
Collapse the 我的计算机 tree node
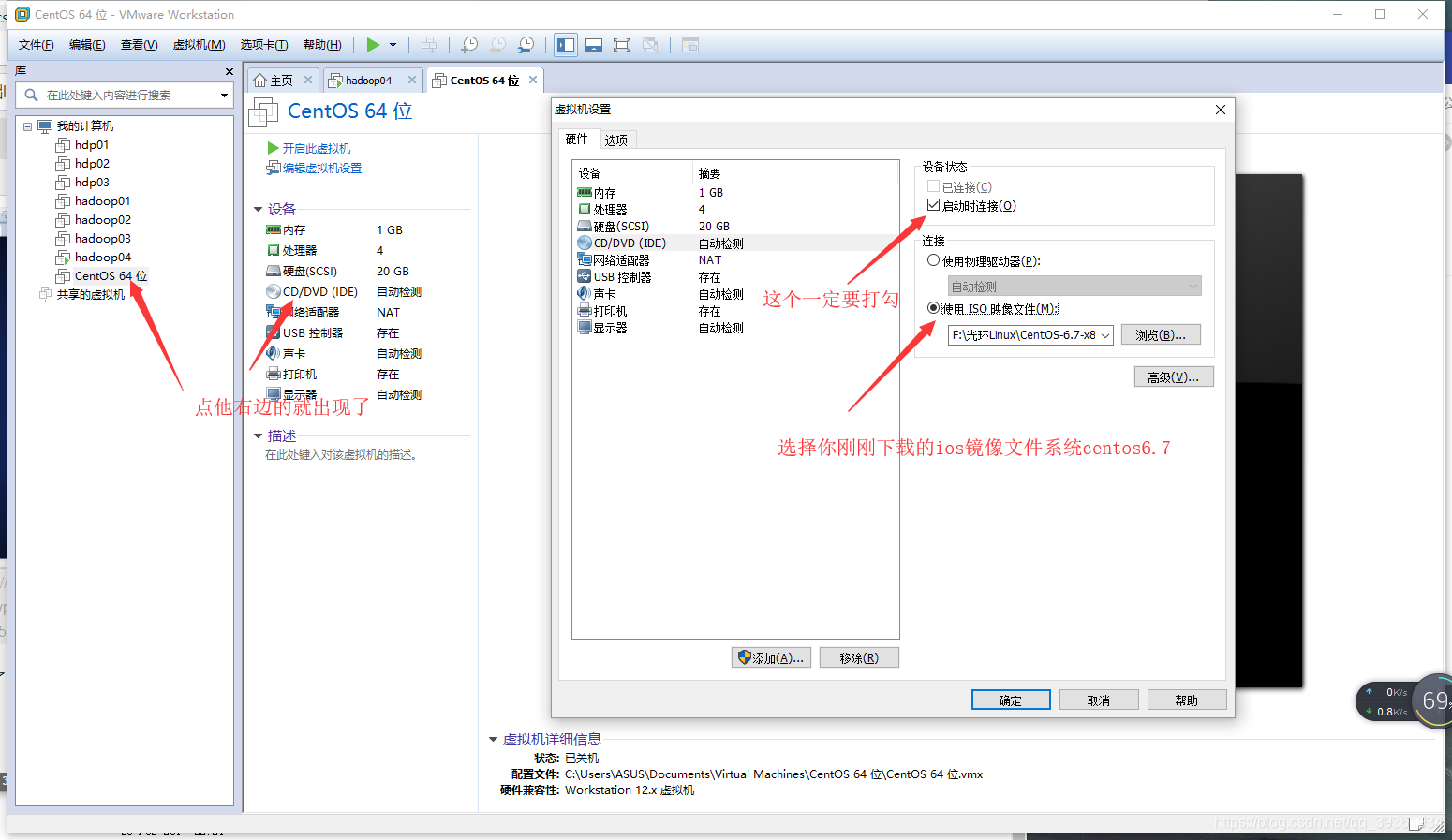pos(28,125)
